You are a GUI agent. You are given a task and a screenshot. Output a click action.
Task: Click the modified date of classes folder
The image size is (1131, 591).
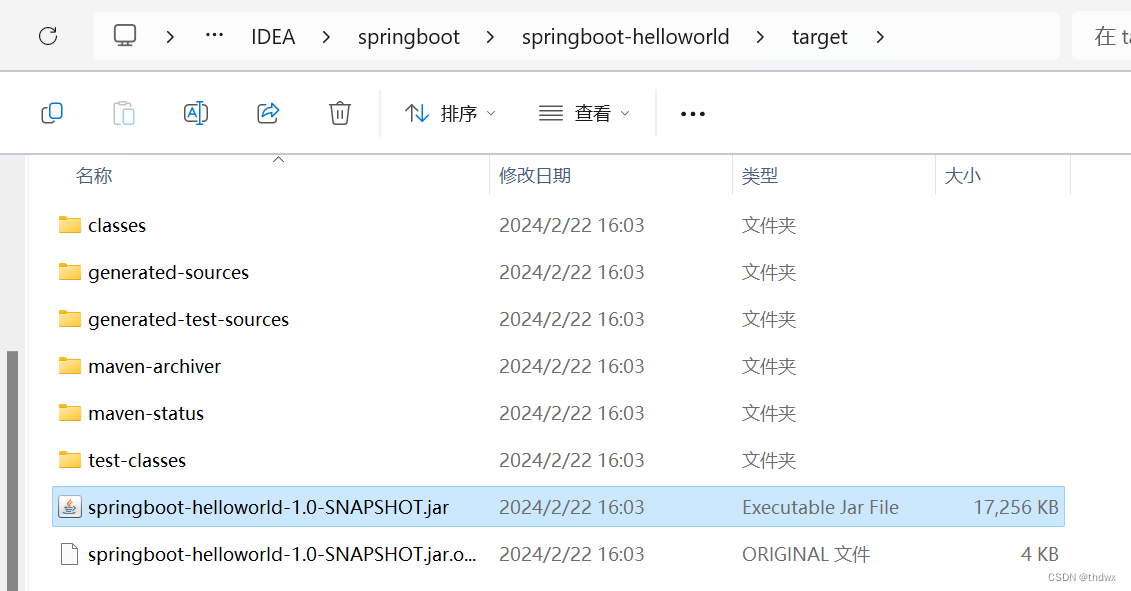tap(571, 225)
